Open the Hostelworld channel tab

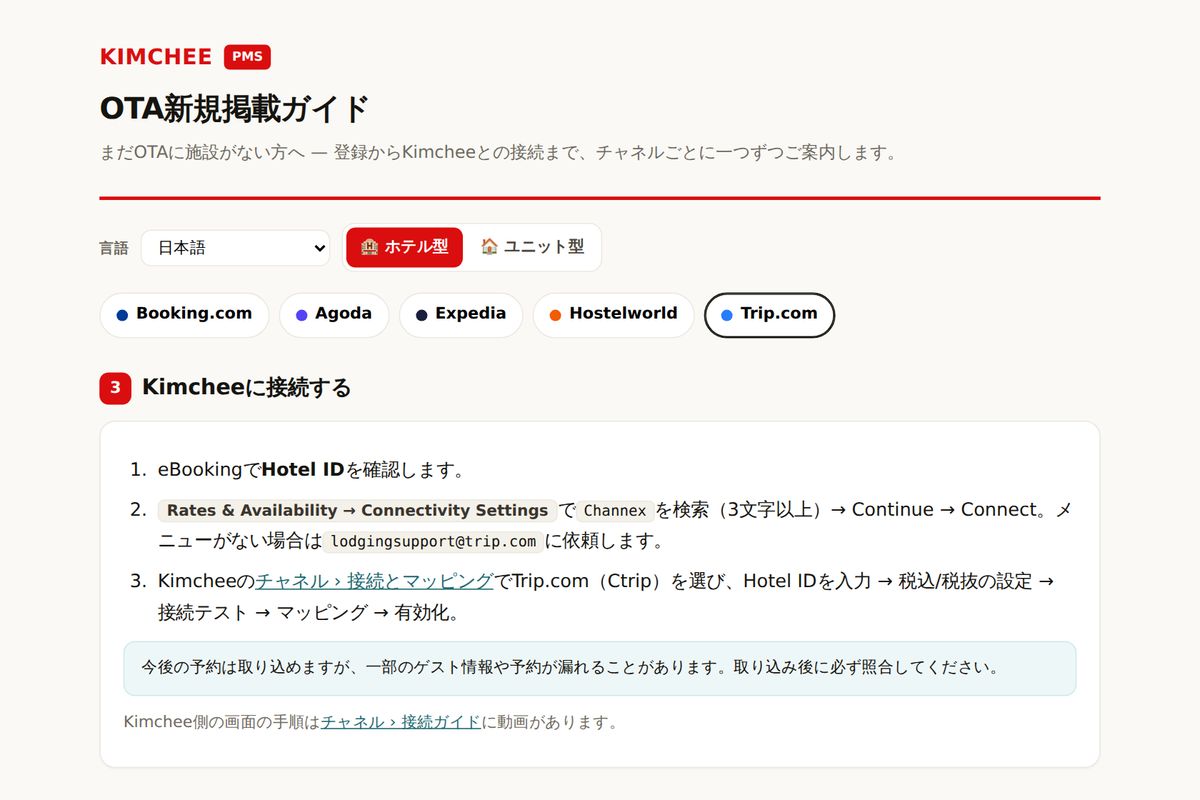point(613,315)
